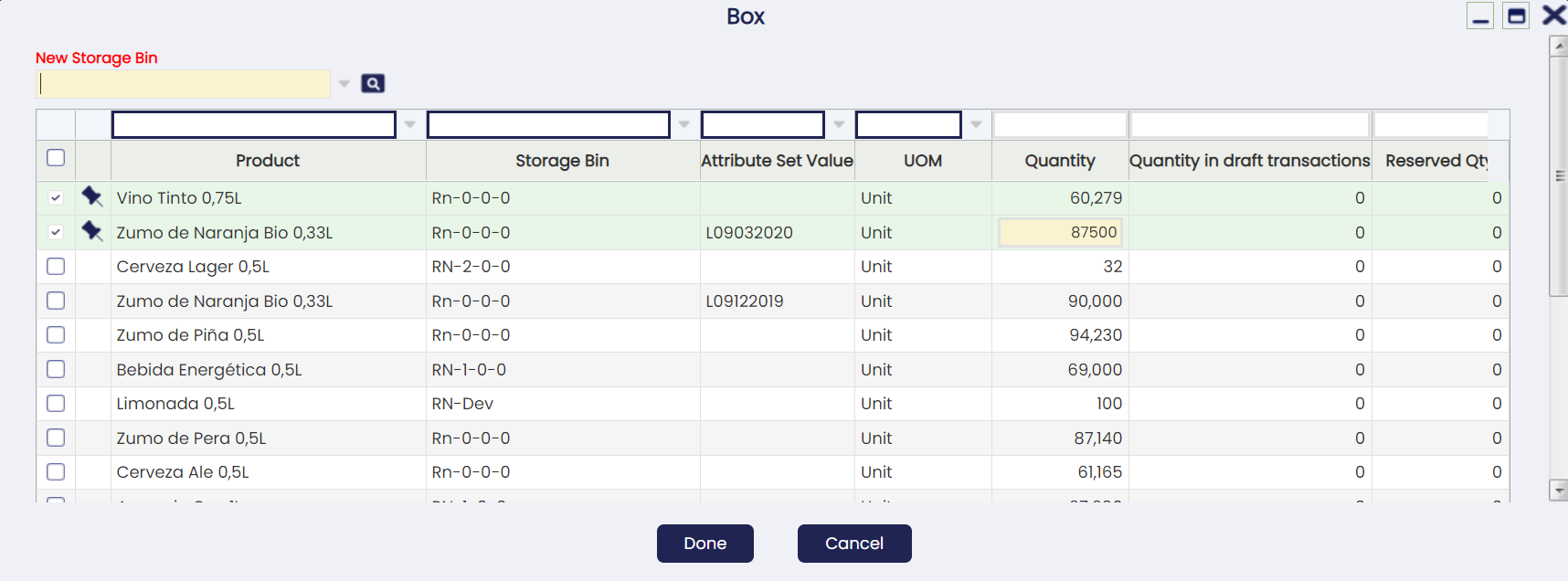The width and height of the screenshot is (1568, 581).
Task: Click the scroll down arrow of grid scrollbar
Action: [x=1559, y=491]
